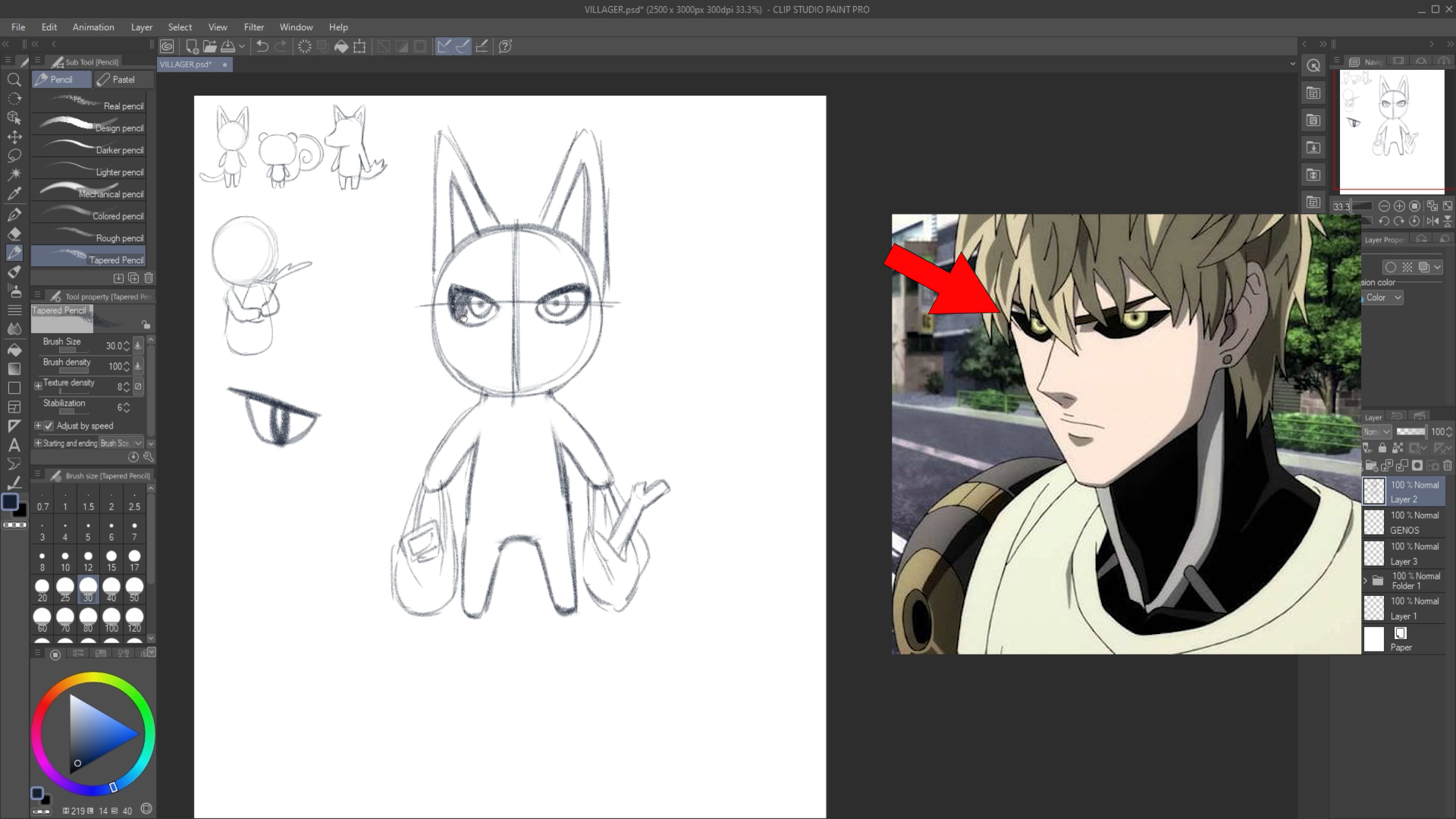Expand Texture density options plus
The width and height of the screenshot is (1456, 819).
[x=38, y=386]
